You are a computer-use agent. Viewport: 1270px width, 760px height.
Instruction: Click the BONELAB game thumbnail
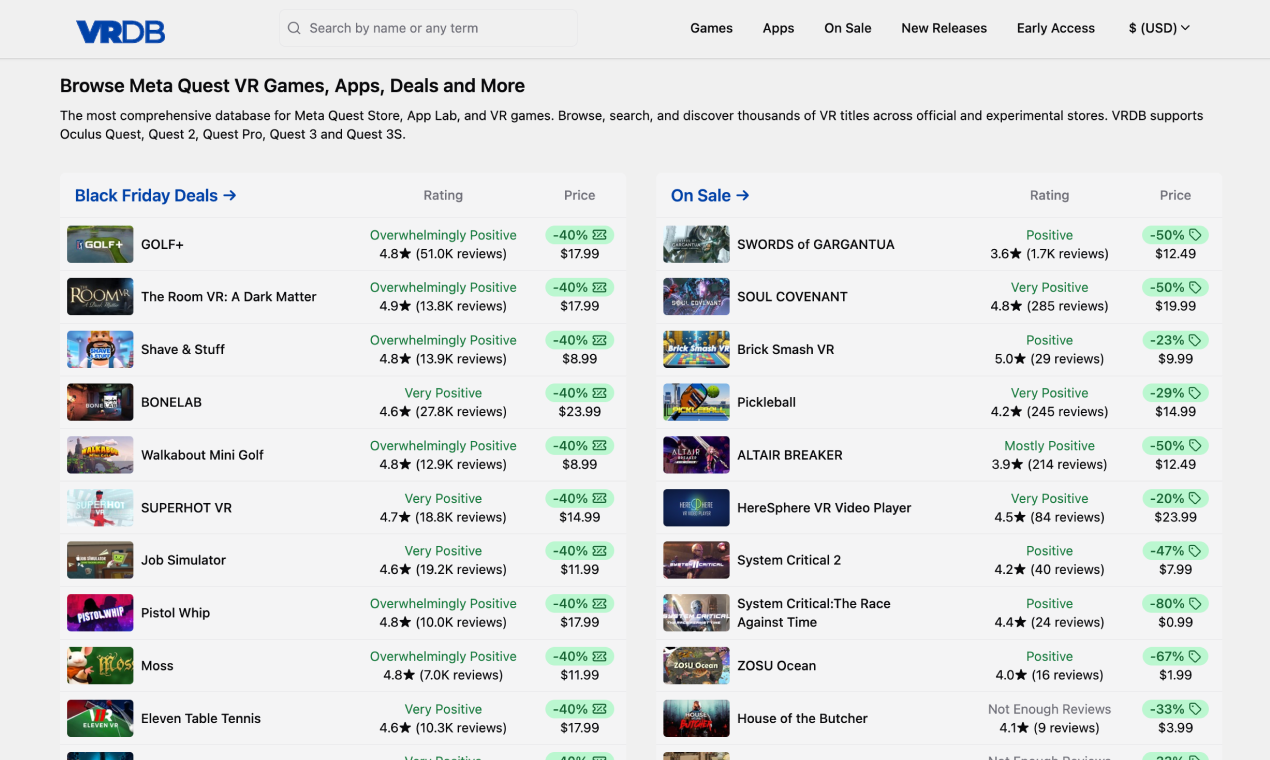point(100,402)
